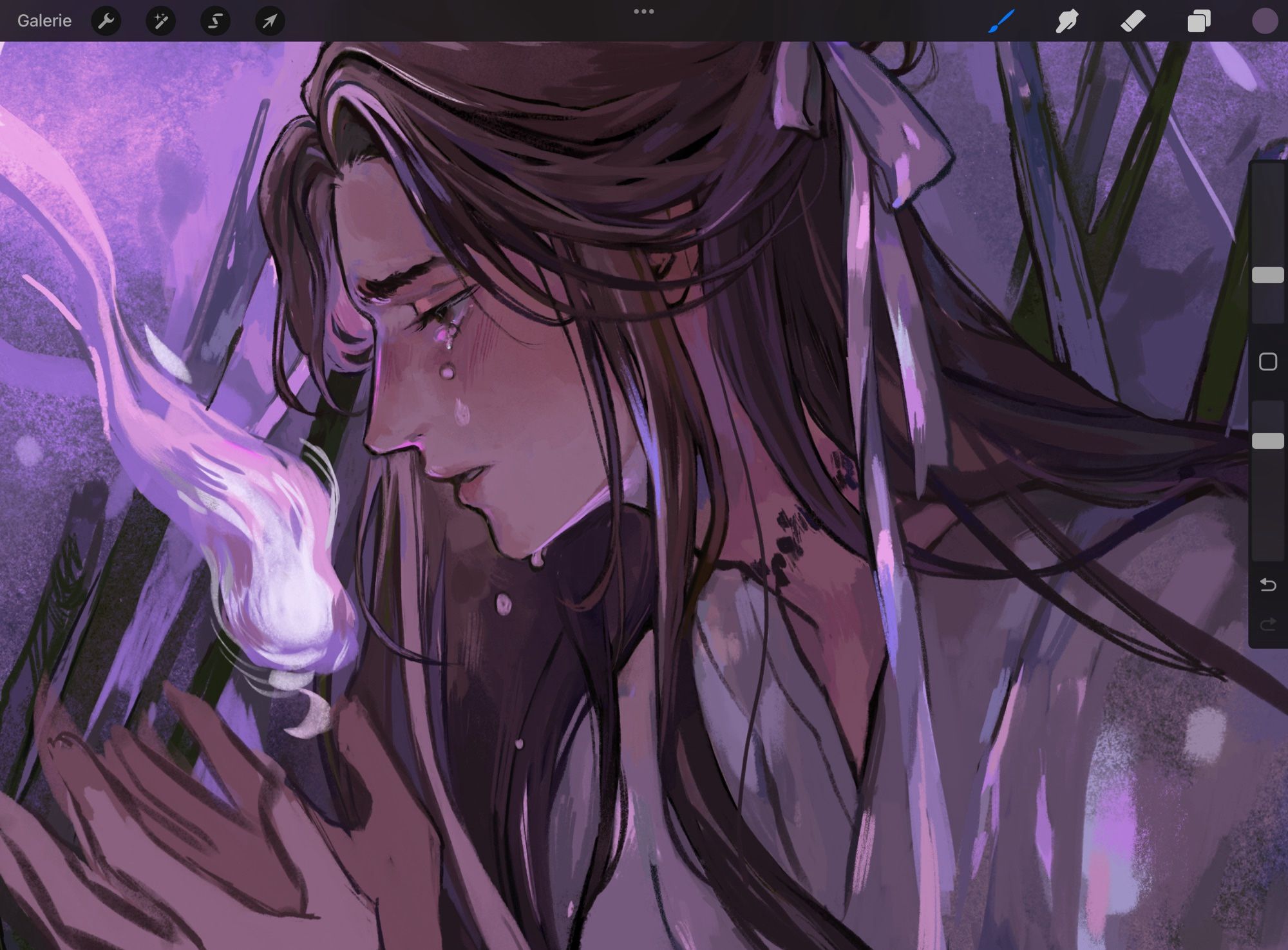Tap the square Modify button in sidebar
Viewport: 1288px width, 950px height.
coord(1268,362)
